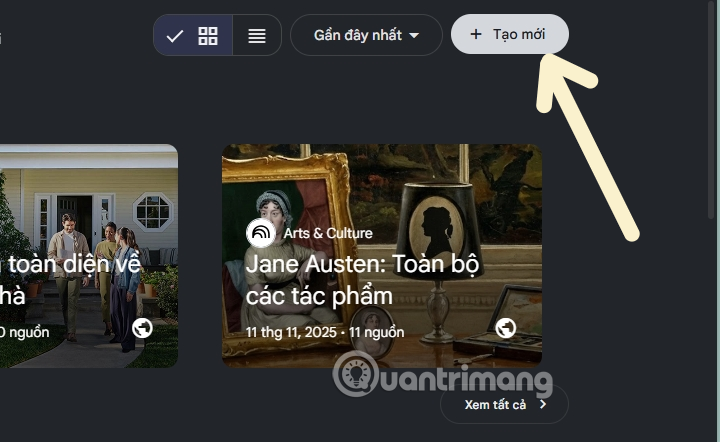The height and width of the screenshot is (442, 720).
Task: Click the Arts & Culture logo icon
Action: point(261,233)
